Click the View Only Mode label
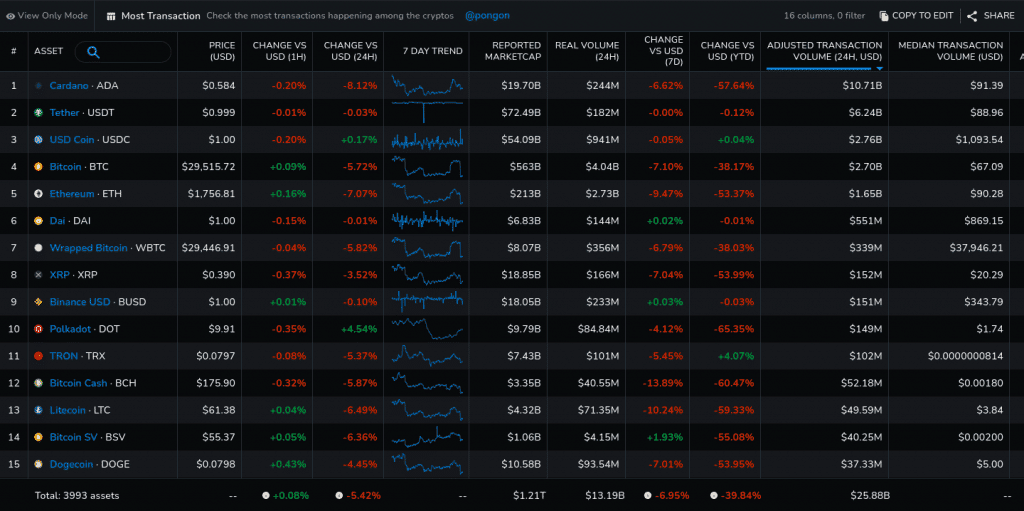 [52, 16]
